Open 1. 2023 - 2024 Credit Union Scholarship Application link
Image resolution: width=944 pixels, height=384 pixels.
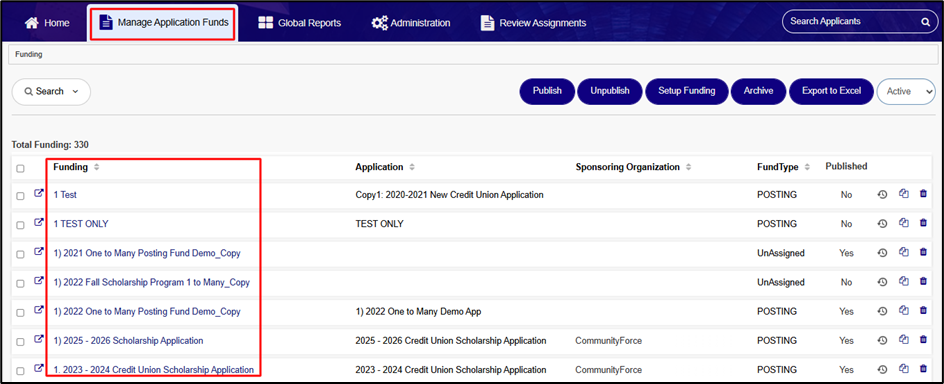pyautogui.click(x=154, y=370)
